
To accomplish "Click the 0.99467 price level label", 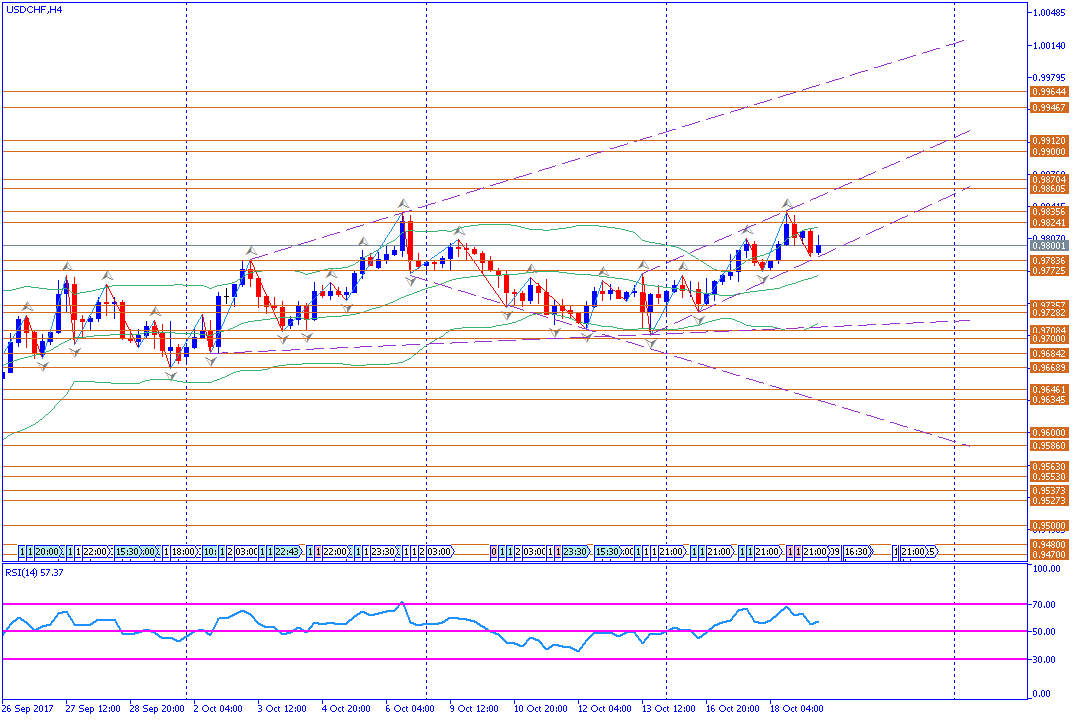I will (1049, 107).
